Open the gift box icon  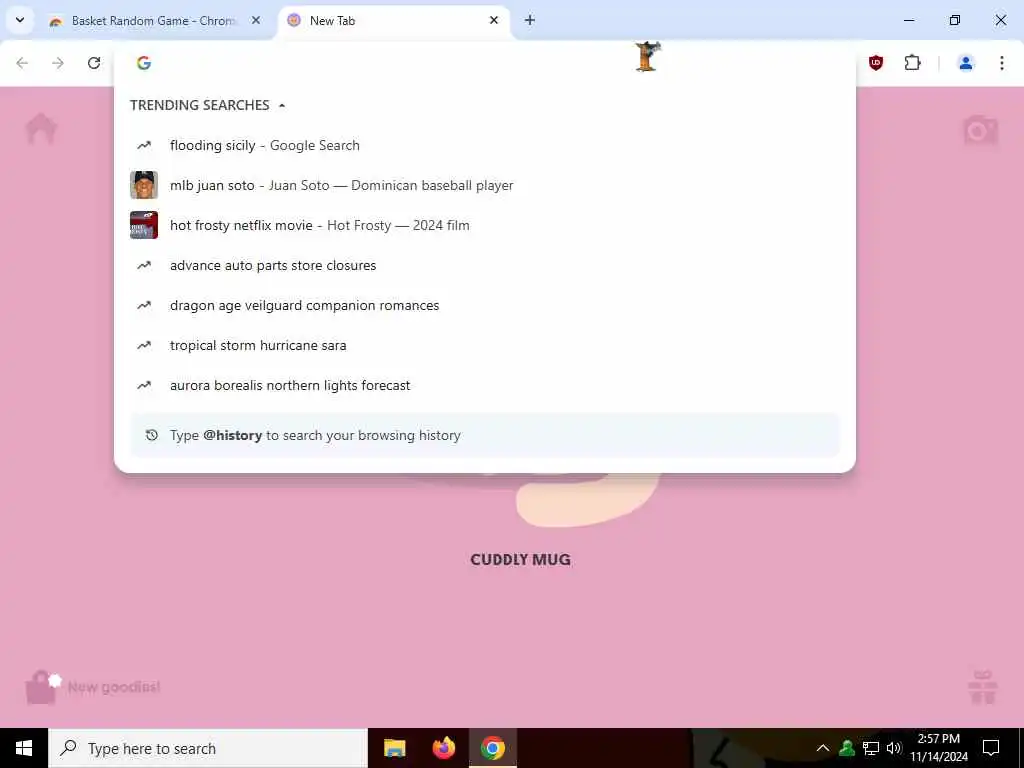(983, 687)
